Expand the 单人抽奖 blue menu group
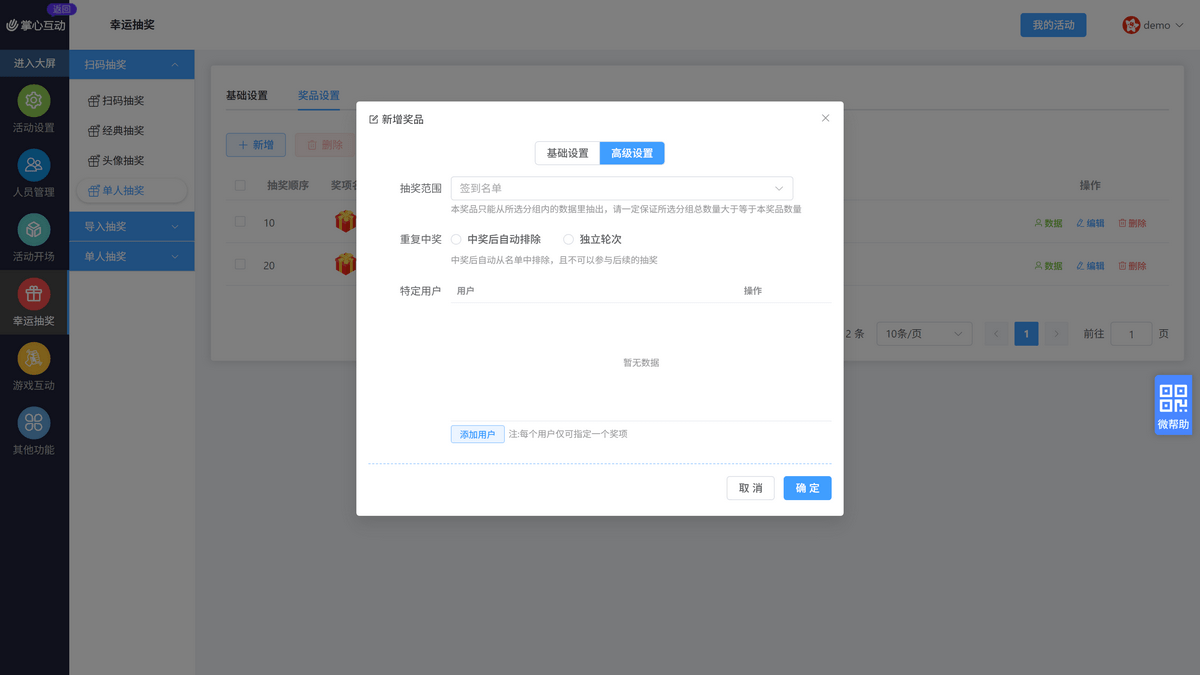The image size is (1200, 675). pos(132,257)
